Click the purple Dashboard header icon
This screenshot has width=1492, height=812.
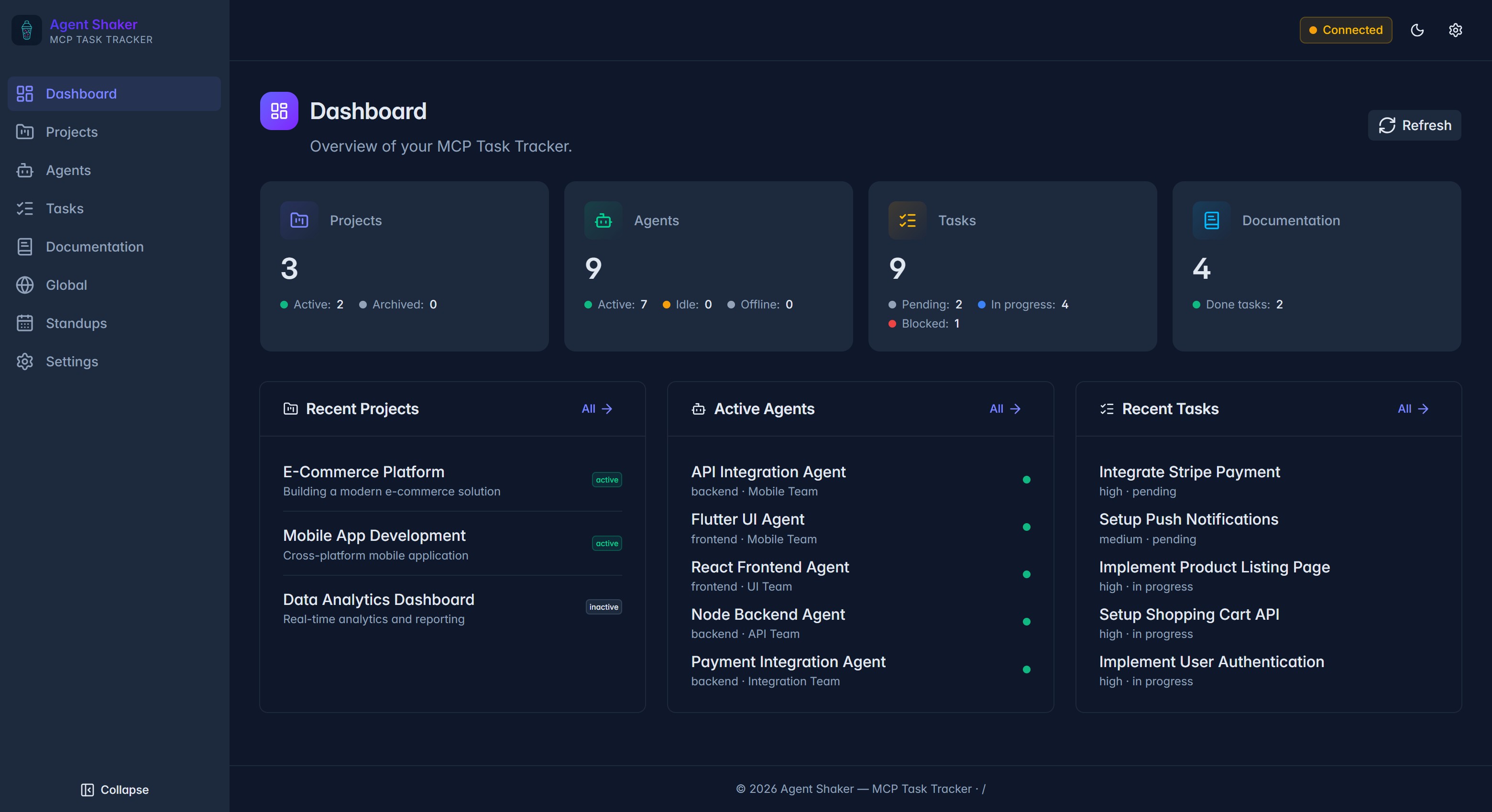click(279, 110)
